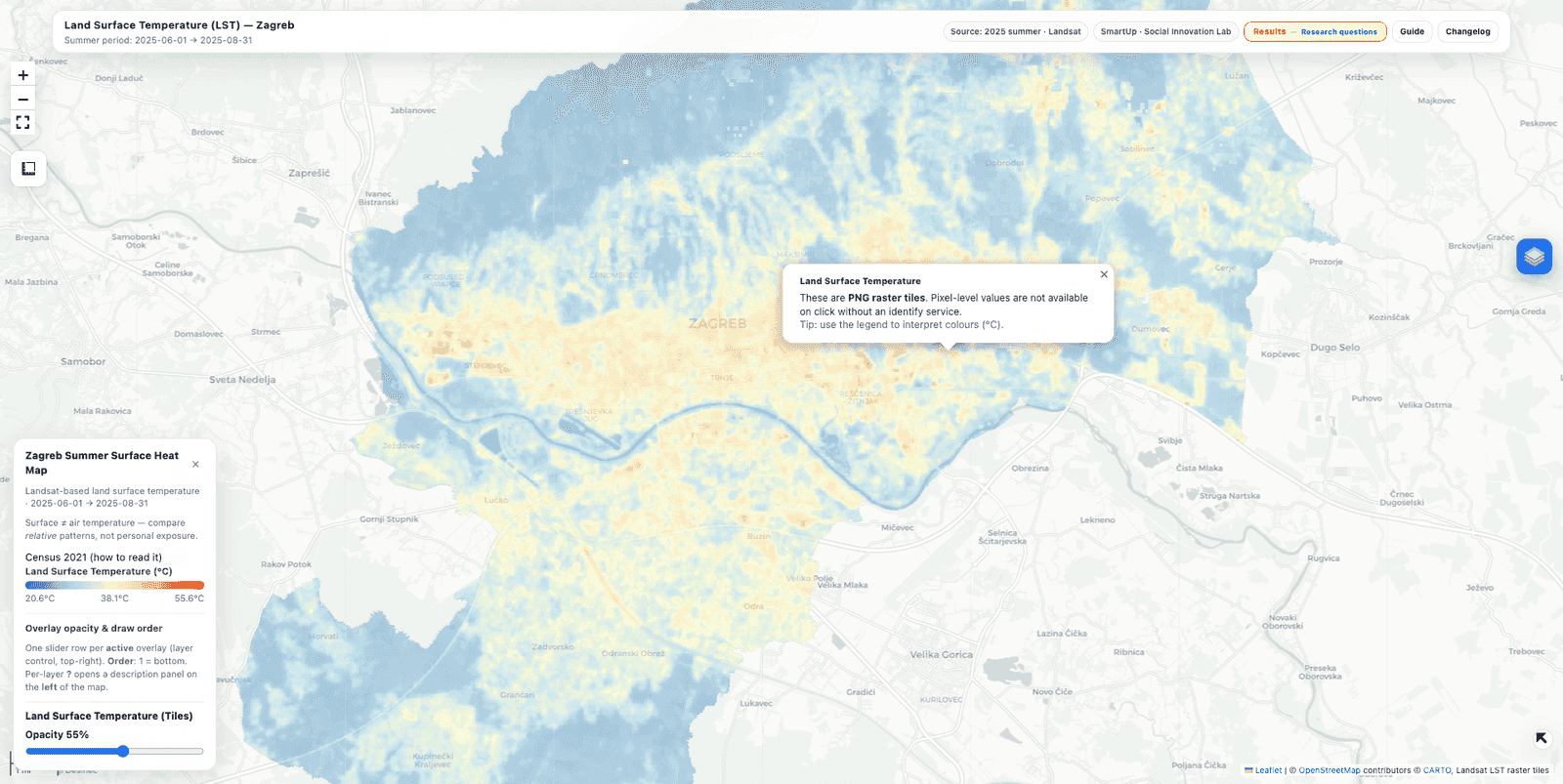
Task: Click the Samobor map label
Action: click(x=83, y=361)
